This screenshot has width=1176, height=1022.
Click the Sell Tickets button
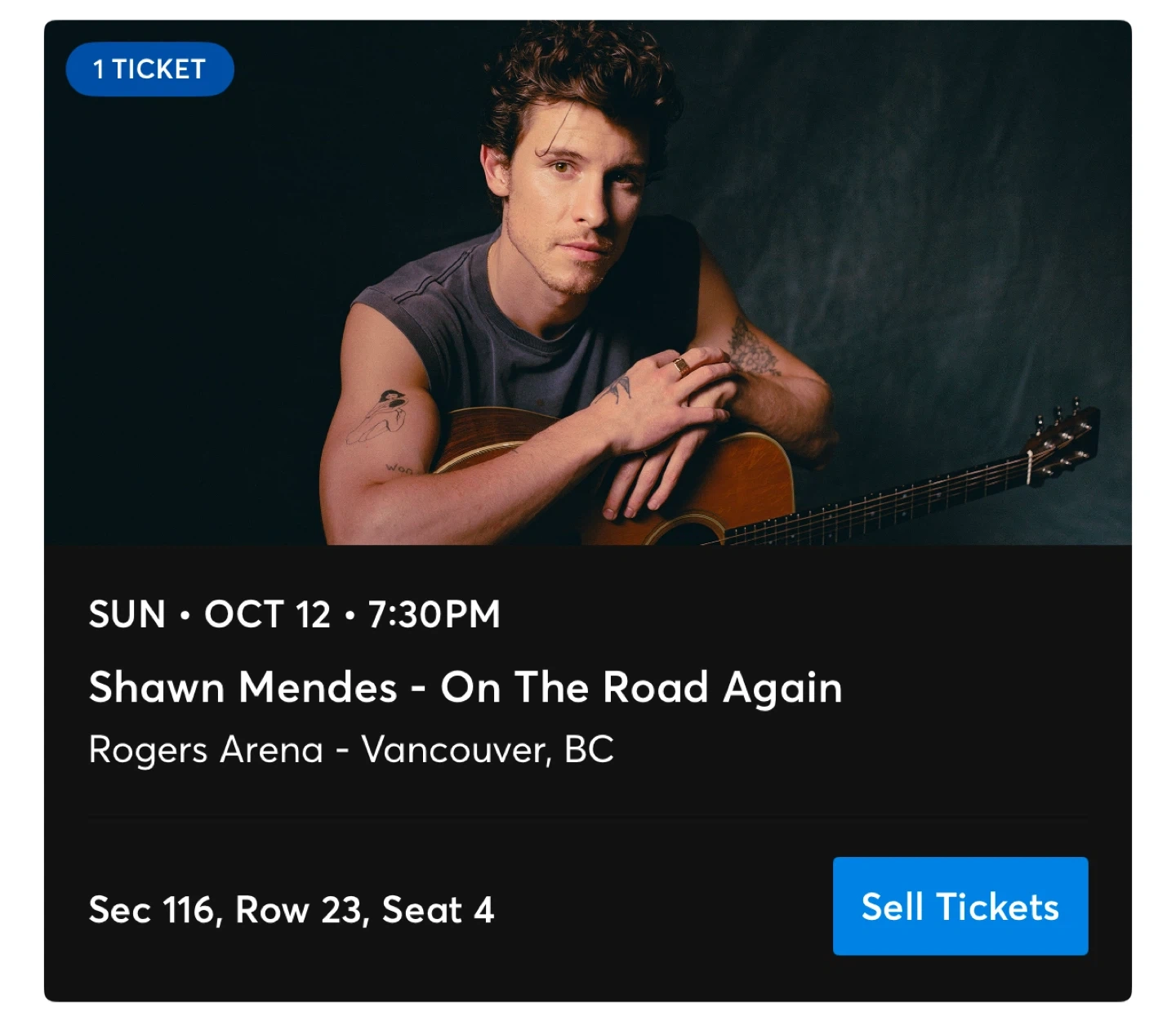pos(960,906)
